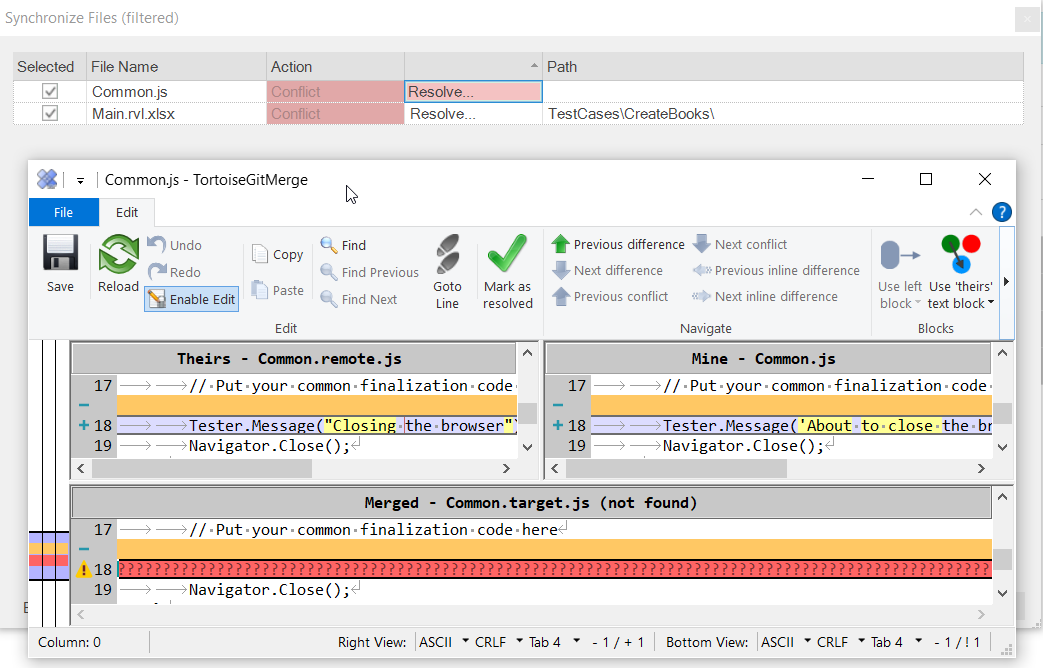Switch to the Edit ribbon tab

point(127,212)
